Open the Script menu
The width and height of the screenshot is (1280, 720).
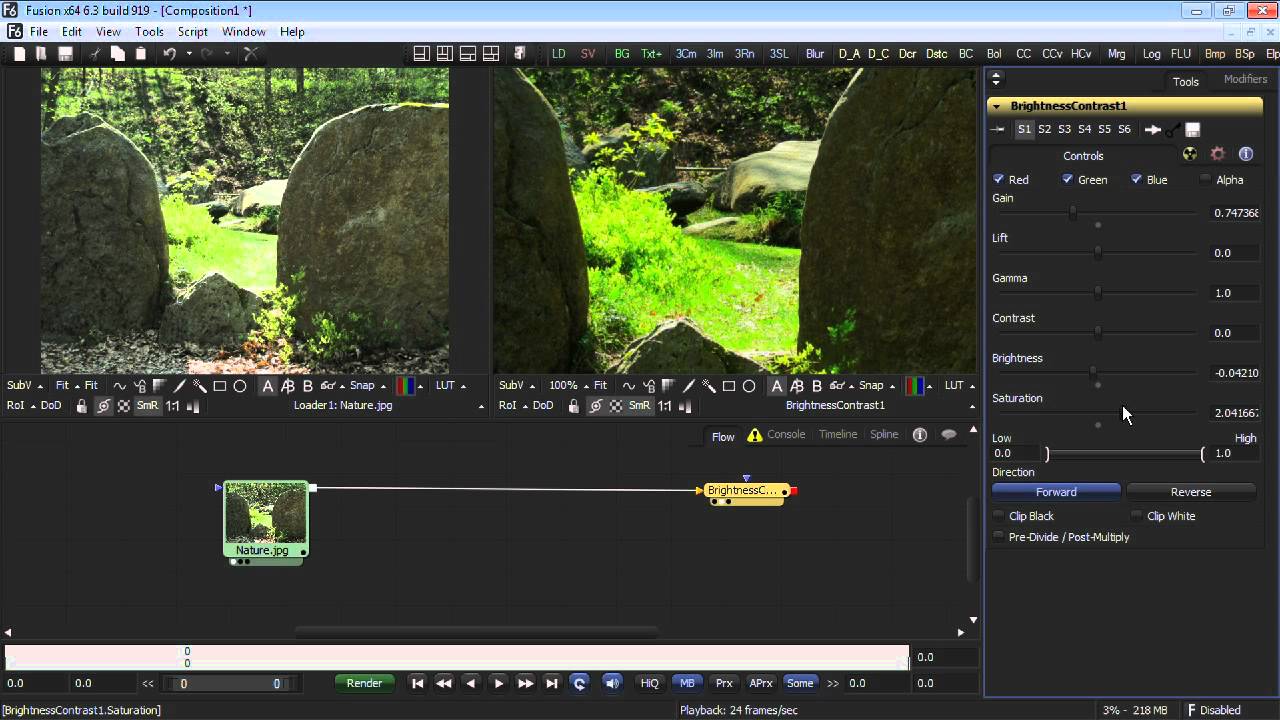(x=192, y=32)
